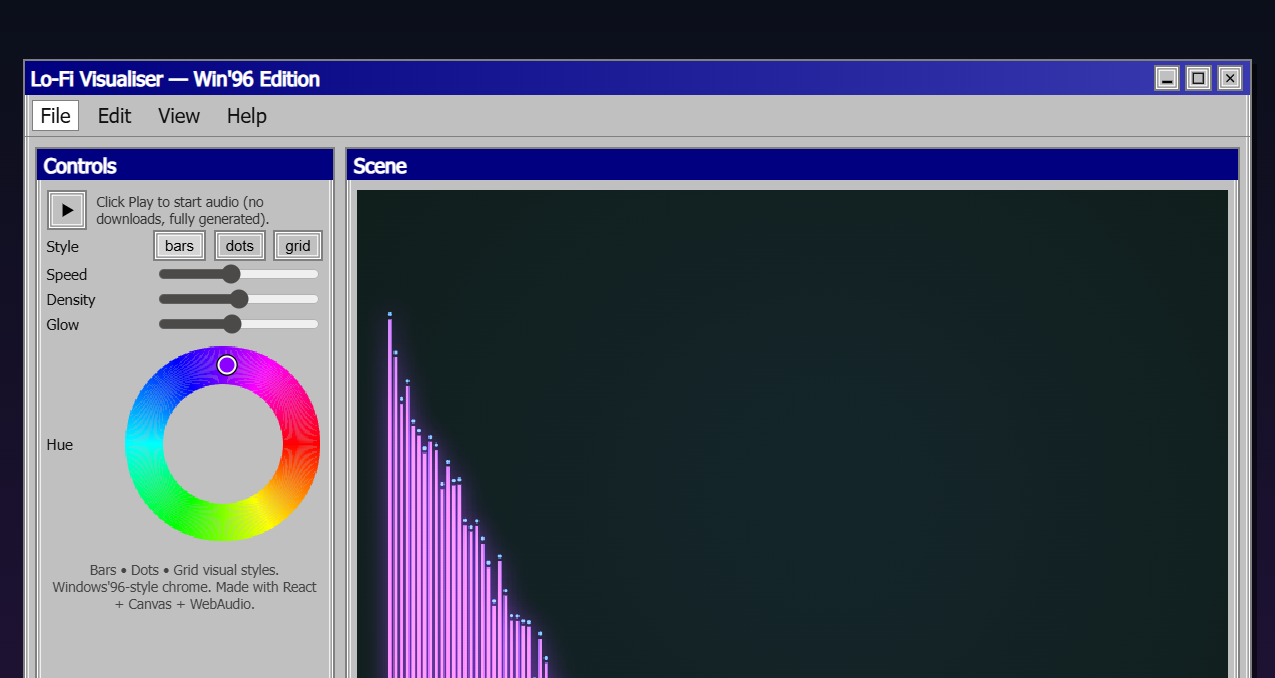Click the Glow slider handle
Viewport: 1275px width, 678px height.
click(x=232, y=324)
